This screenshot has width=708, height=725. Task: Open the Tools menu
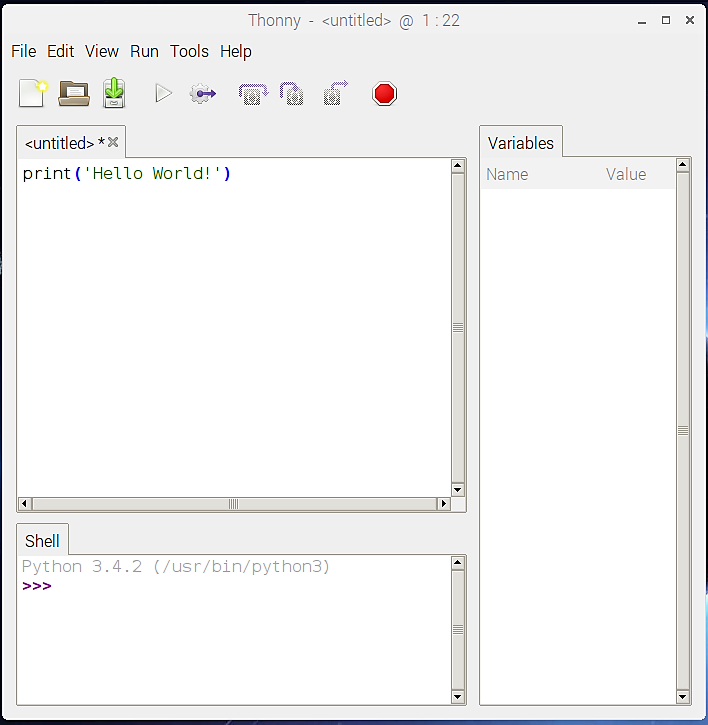tap(189, 51)
